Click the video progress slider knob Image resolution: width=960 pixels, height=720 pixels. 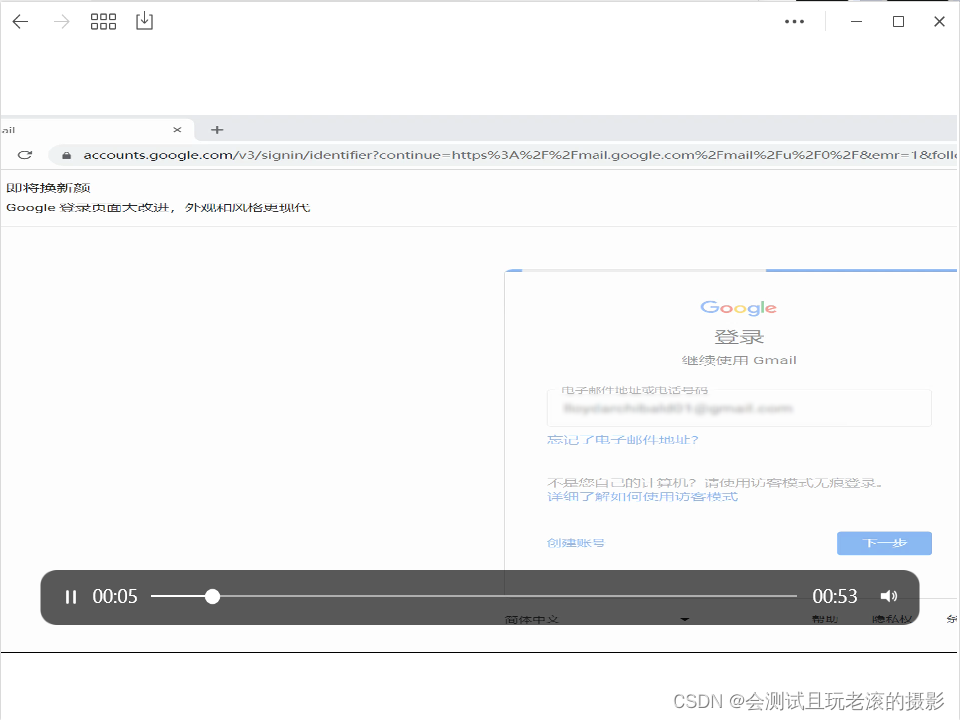pyautogui.click(x=212, y=596)
